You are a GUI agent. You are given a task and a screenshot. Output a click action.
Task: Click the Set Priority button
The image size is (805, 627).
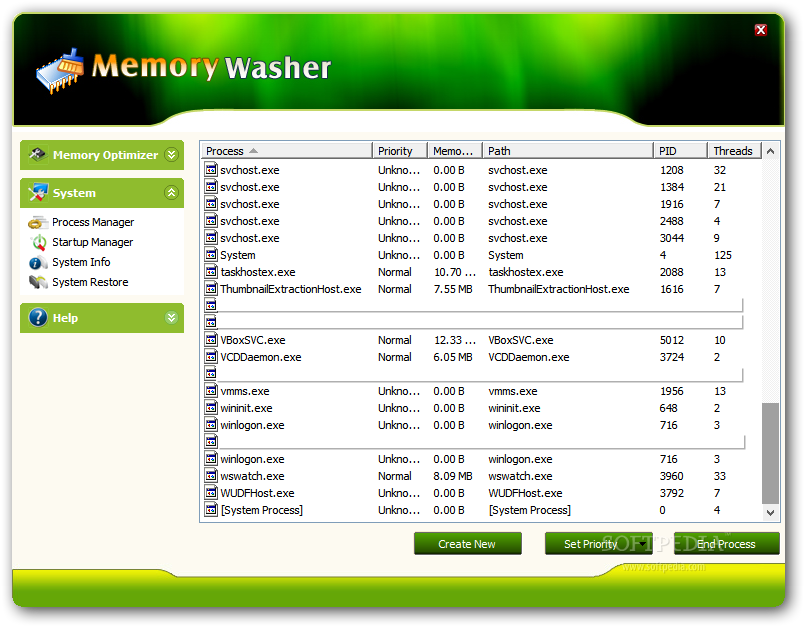(598, 544)
